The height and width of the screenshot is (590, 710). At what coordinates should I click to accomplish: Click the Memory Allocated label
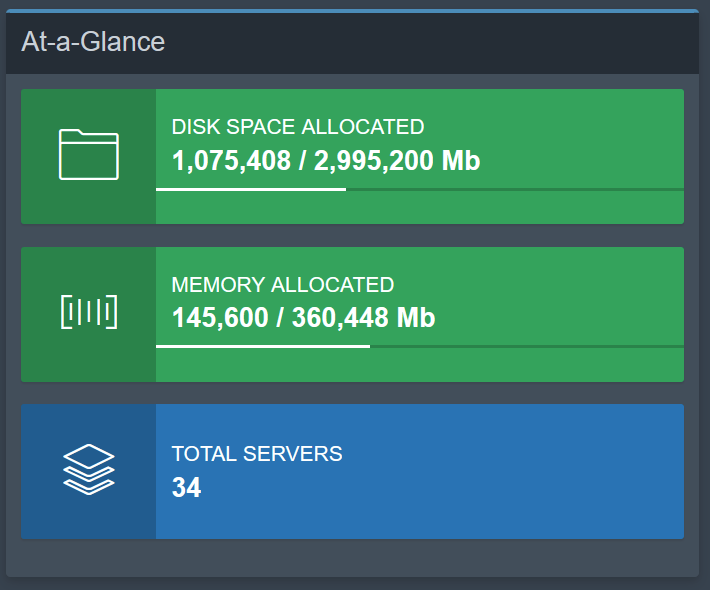point(283,285)
